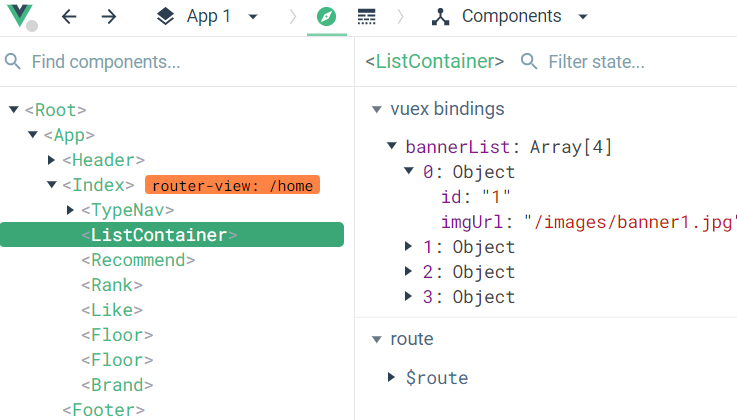The height and width of the screenshot is (420, 737).
Task: Collapse the bannerList array
Action: [391, 147]
